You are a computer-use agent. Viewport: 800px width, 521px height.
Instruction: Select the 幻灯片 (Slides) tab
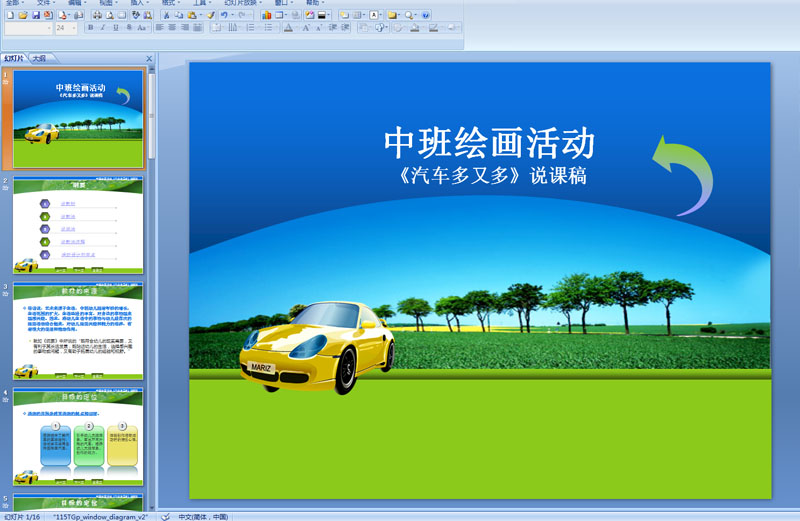[14, 59]
